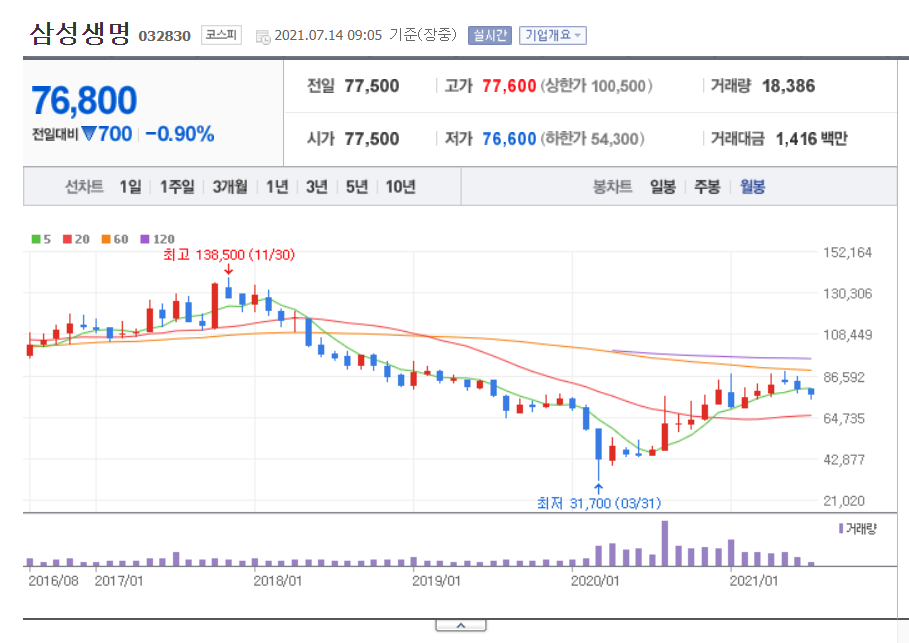Click the 실시간 real-time badge
The image size is (909, 643).
tap(490, 35)
